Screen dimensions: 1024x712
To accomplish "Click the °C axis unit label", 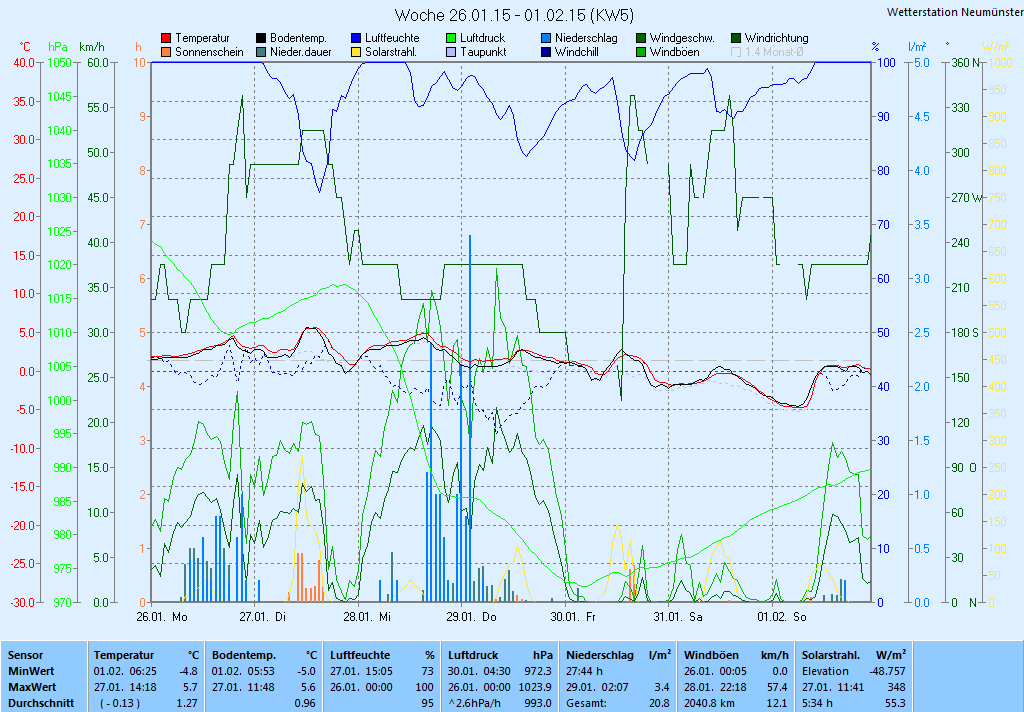I will [x=25, y=47].
